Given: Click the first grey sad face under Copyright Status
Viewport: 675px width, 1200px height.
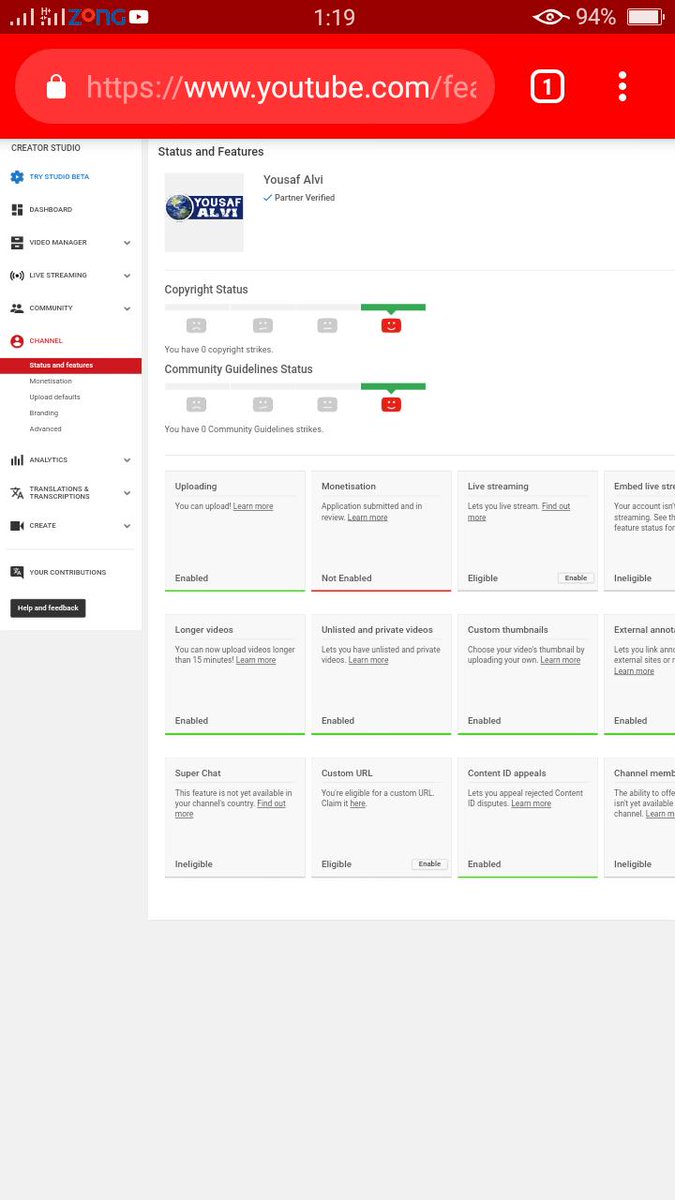Looking at the screenshot, I should pos(196,325).
